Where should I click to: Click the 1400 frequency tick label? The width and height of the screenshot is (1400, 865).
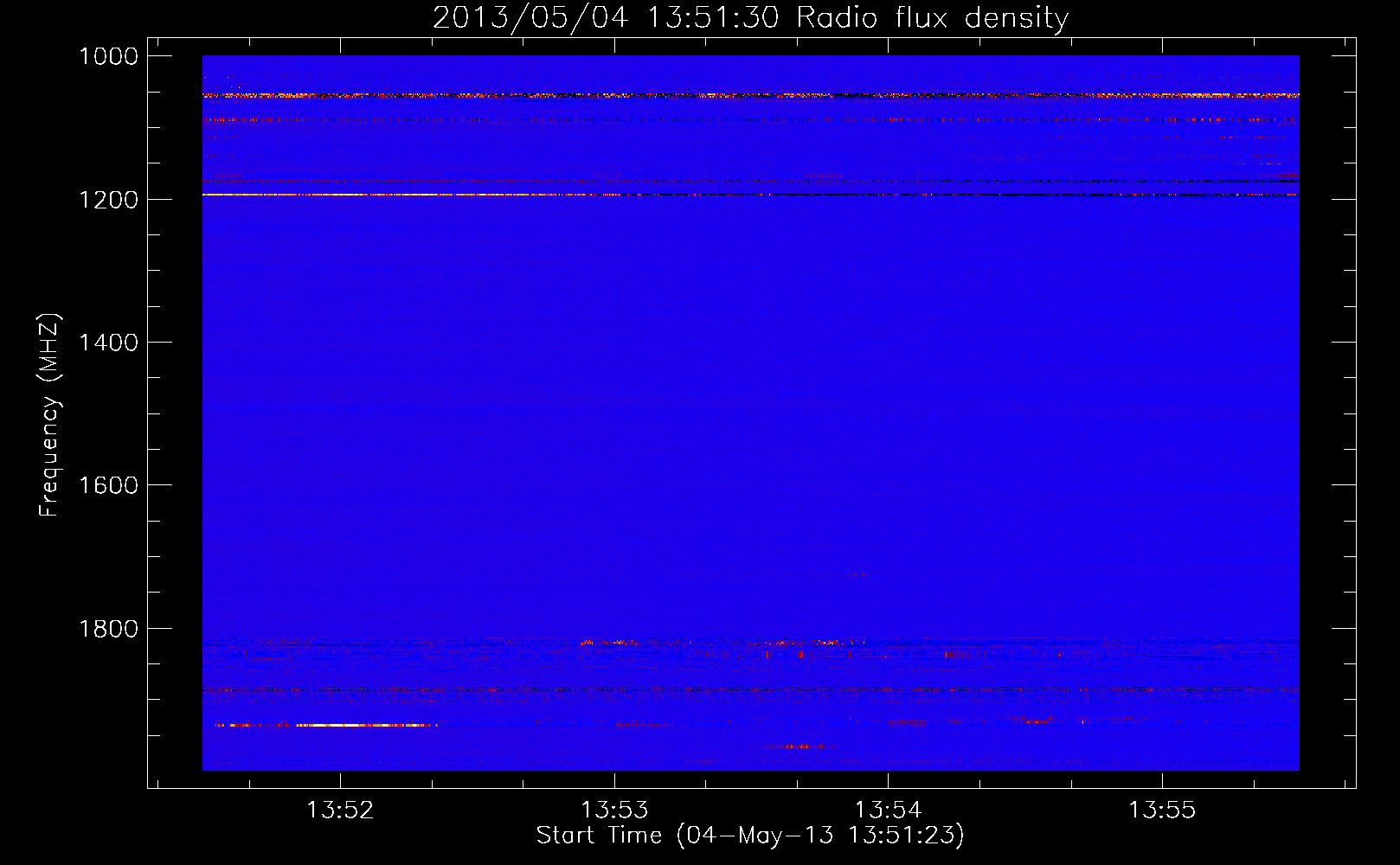pyautogui.click(x=108, y=343)
